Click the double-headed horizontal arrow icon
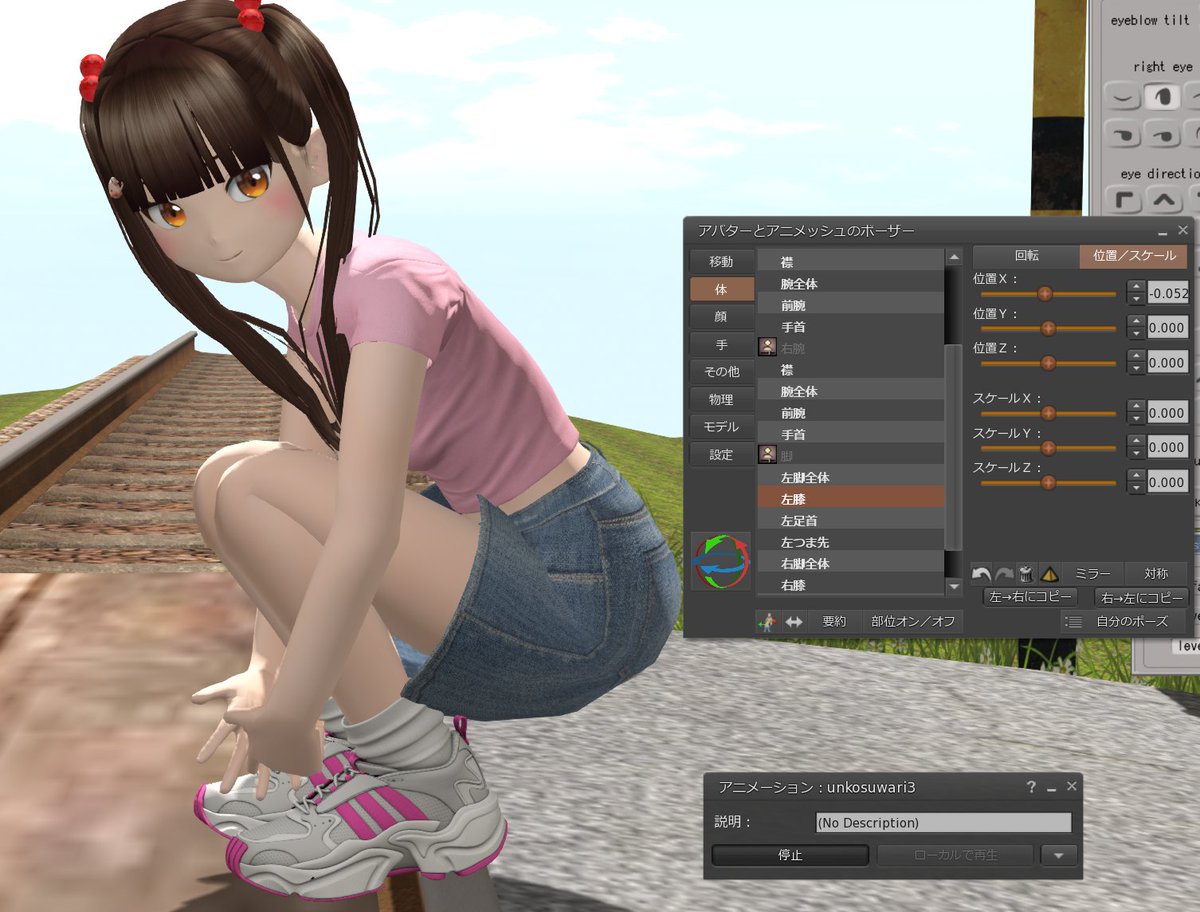 [x=794, y=622]
